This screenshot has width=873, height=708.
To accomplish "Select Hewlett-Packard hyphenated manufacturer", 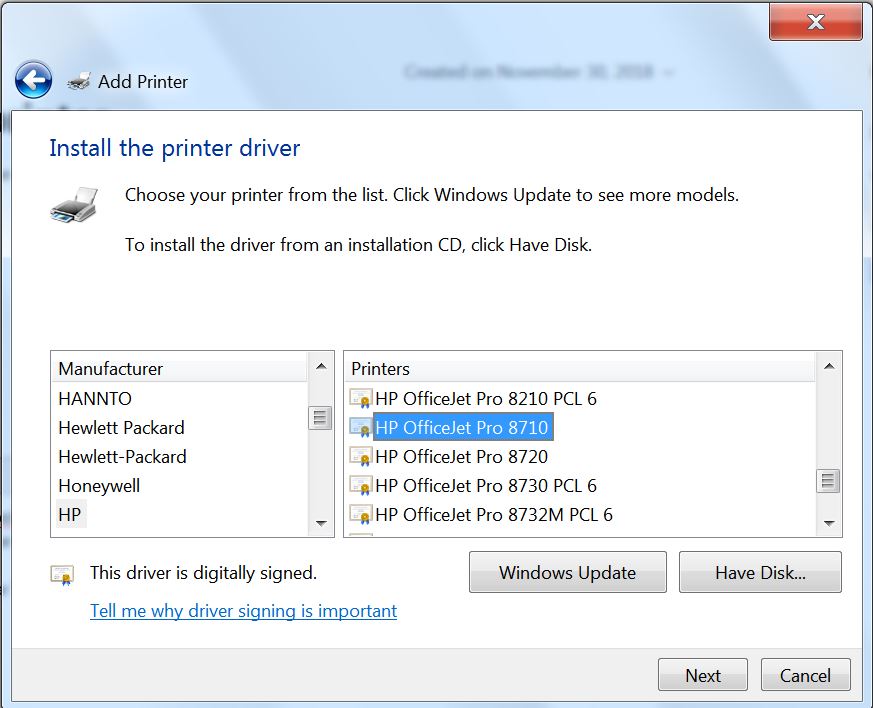I will [x=122, y=456].
